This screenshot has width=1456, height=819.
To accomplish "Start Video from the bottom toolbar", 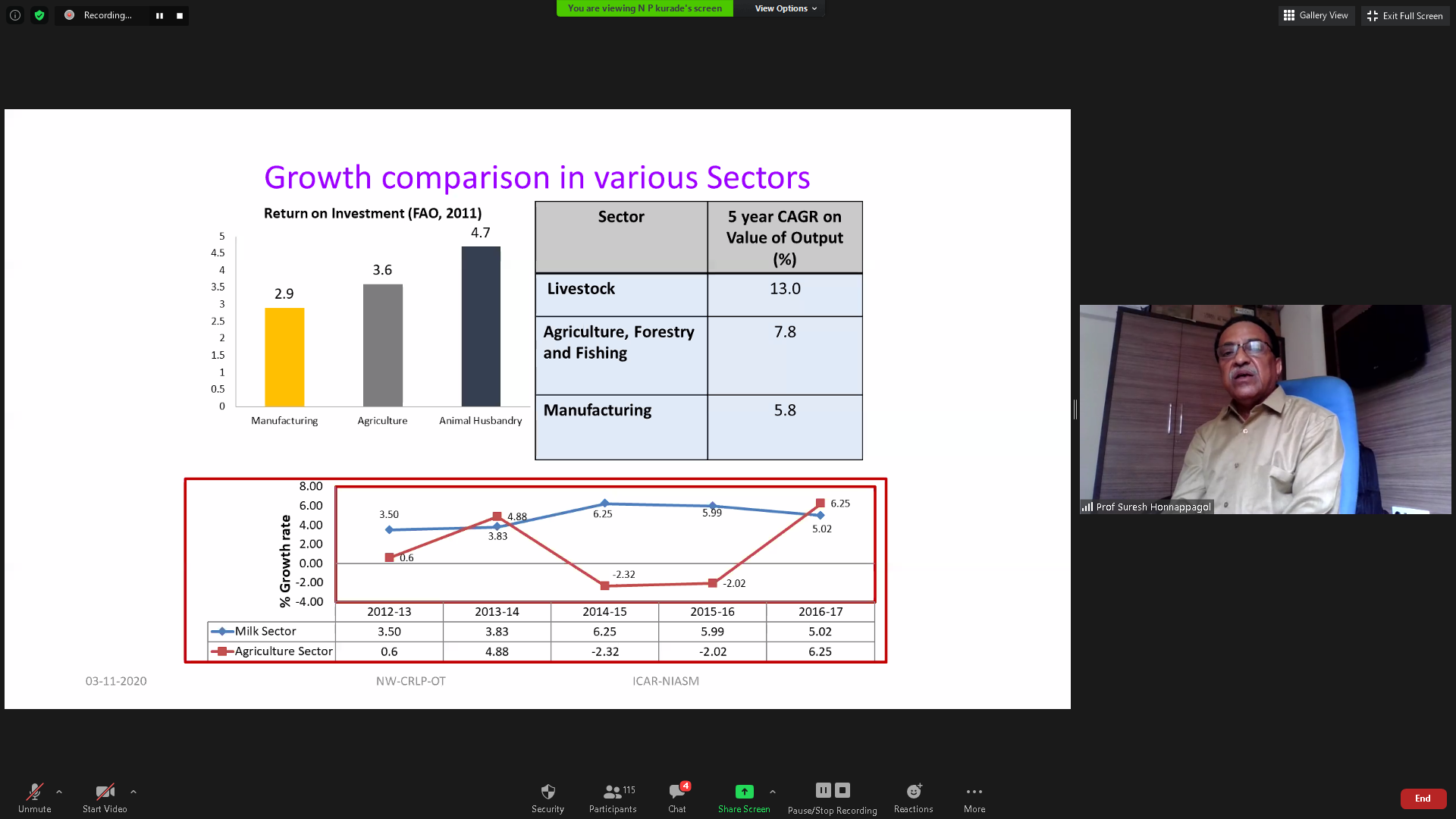I will [105, 798].
